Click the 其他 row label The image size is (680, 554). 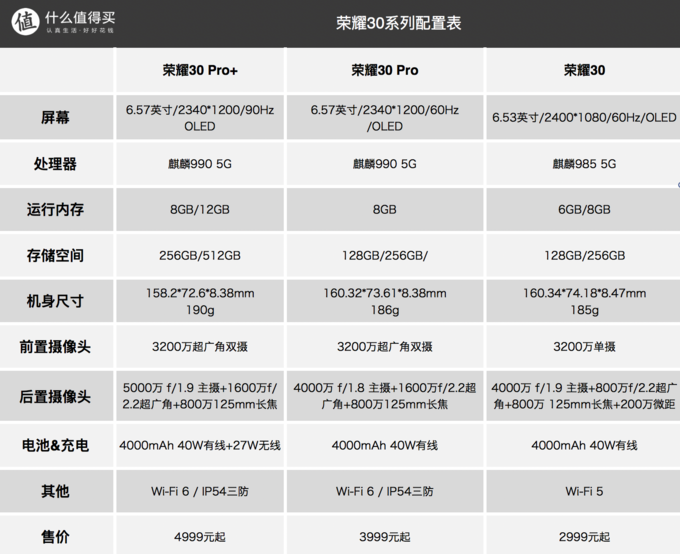(55, 491)
